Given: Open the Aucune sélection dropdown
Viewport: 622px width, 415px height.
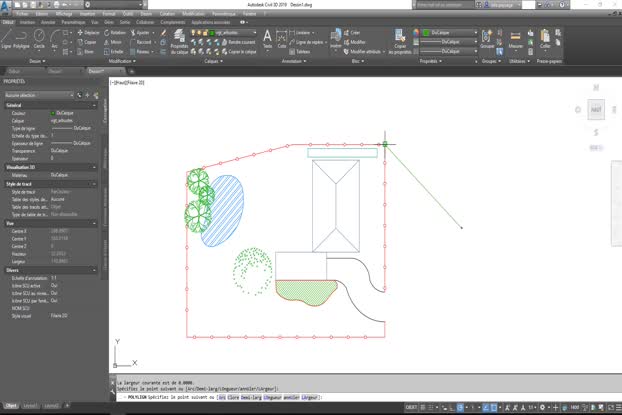Looking at the screenshot, I should (38, 95).
